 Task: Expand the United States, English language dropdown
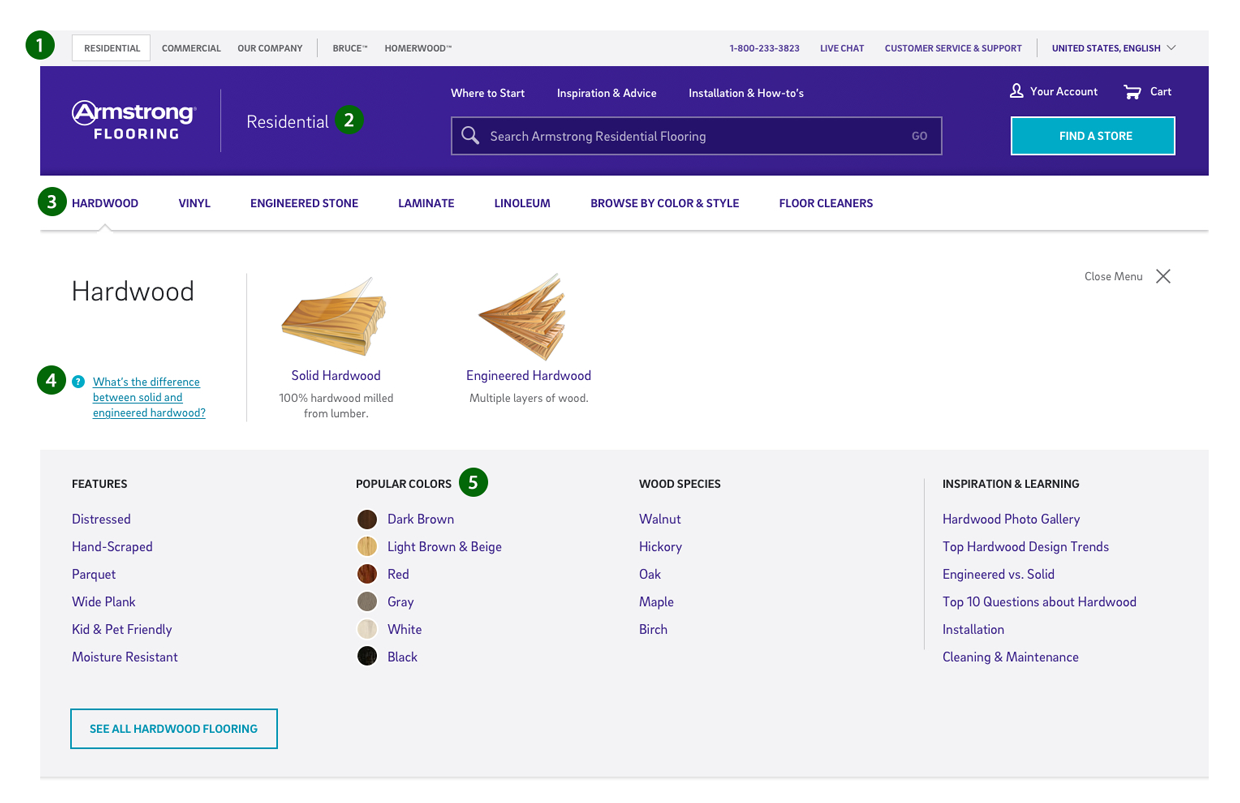pos(1113,48)
